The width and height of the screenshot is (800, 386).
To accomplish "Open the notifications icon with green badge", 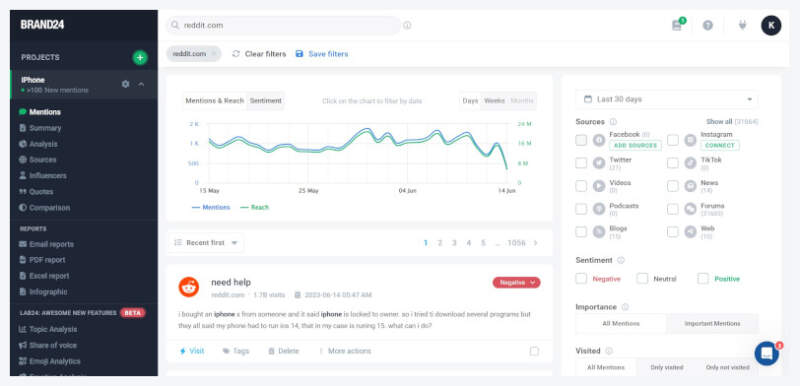I will click(x=678, y=25).
